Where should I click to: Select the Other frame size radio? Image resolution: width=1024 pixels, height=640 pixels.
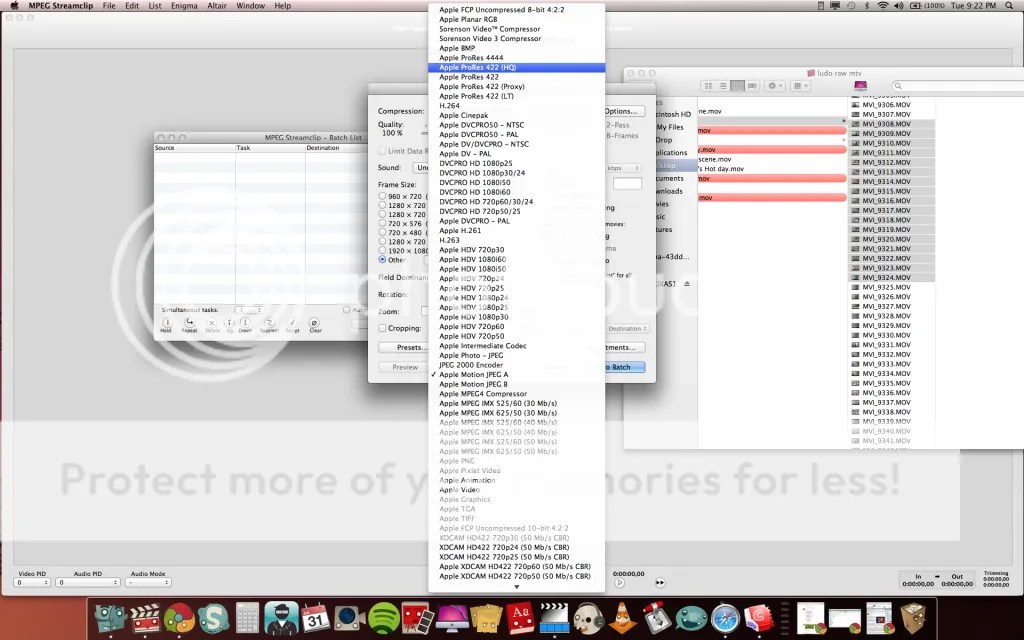(x=383, y=259)
